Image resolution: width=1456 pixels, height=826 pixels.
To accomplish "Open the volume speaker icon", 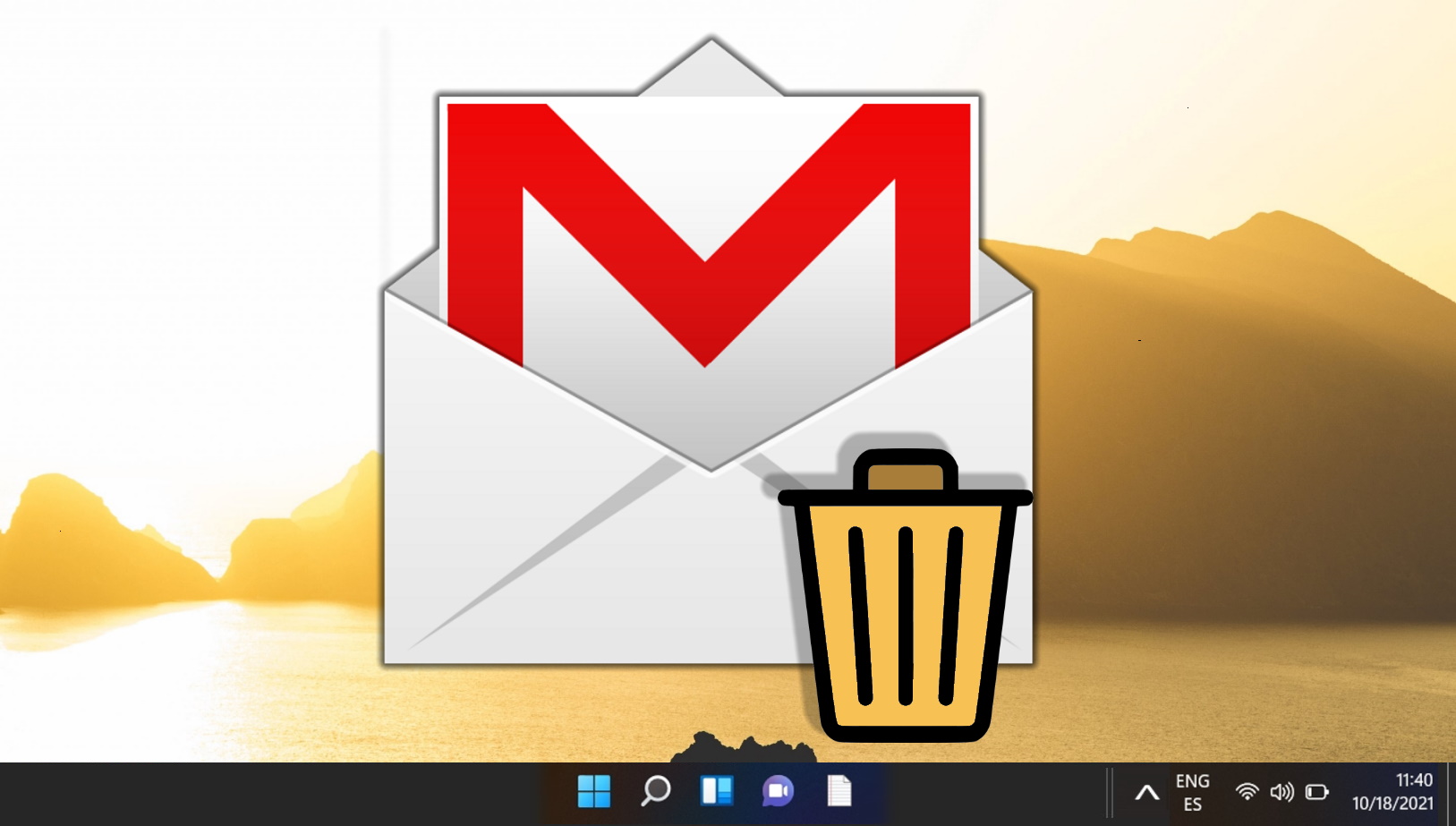I will pos(1281,792).
